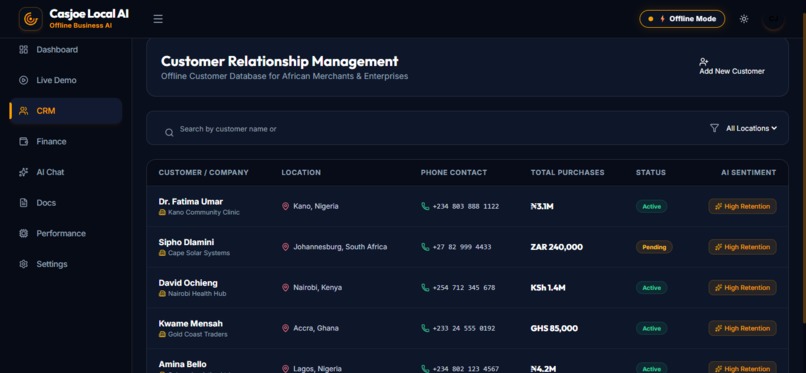Switch theme using the sun icon
The width and height of the screenshot is (806, 373).
pyautogui.click(x=744, y=19)
